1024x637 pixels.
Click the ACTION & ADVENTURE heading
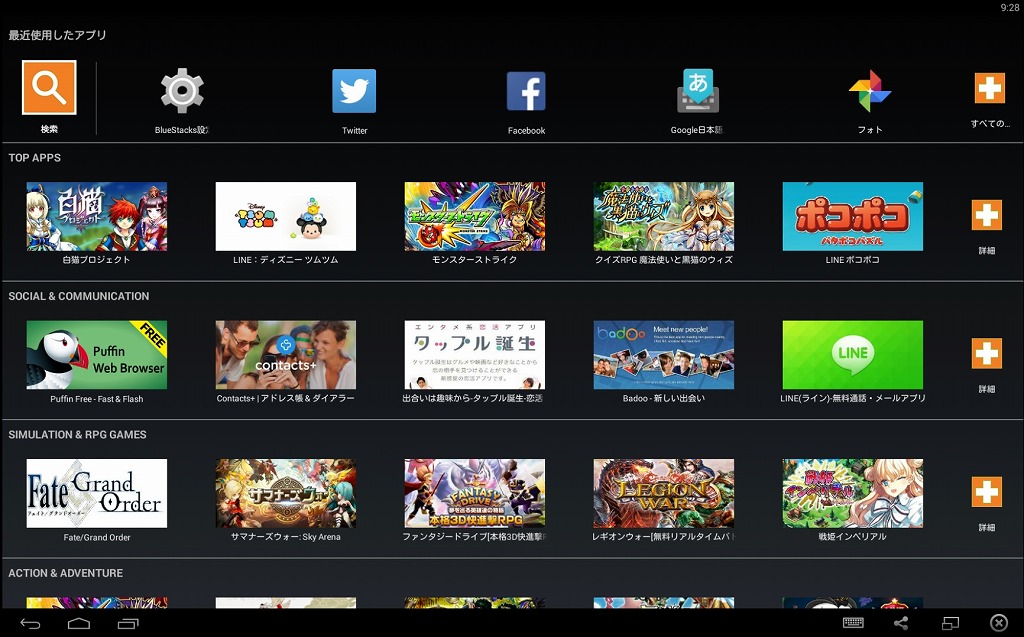65,573
